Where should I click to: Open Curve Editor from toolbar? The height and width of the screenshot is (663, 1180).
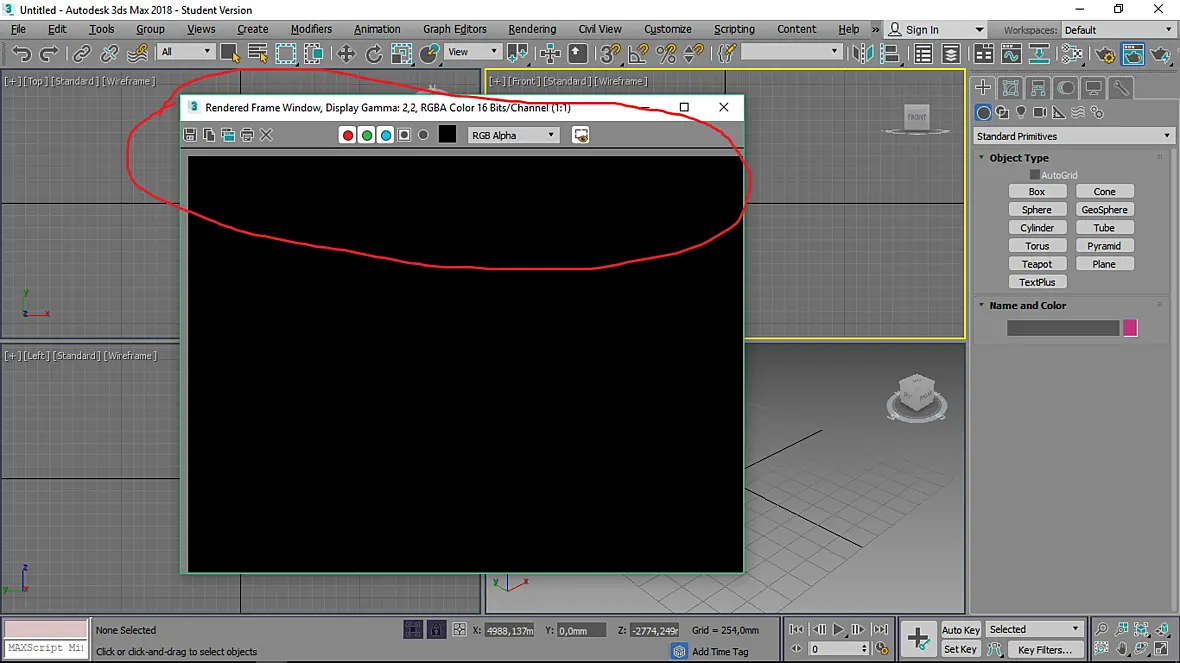click(1011, 53)
